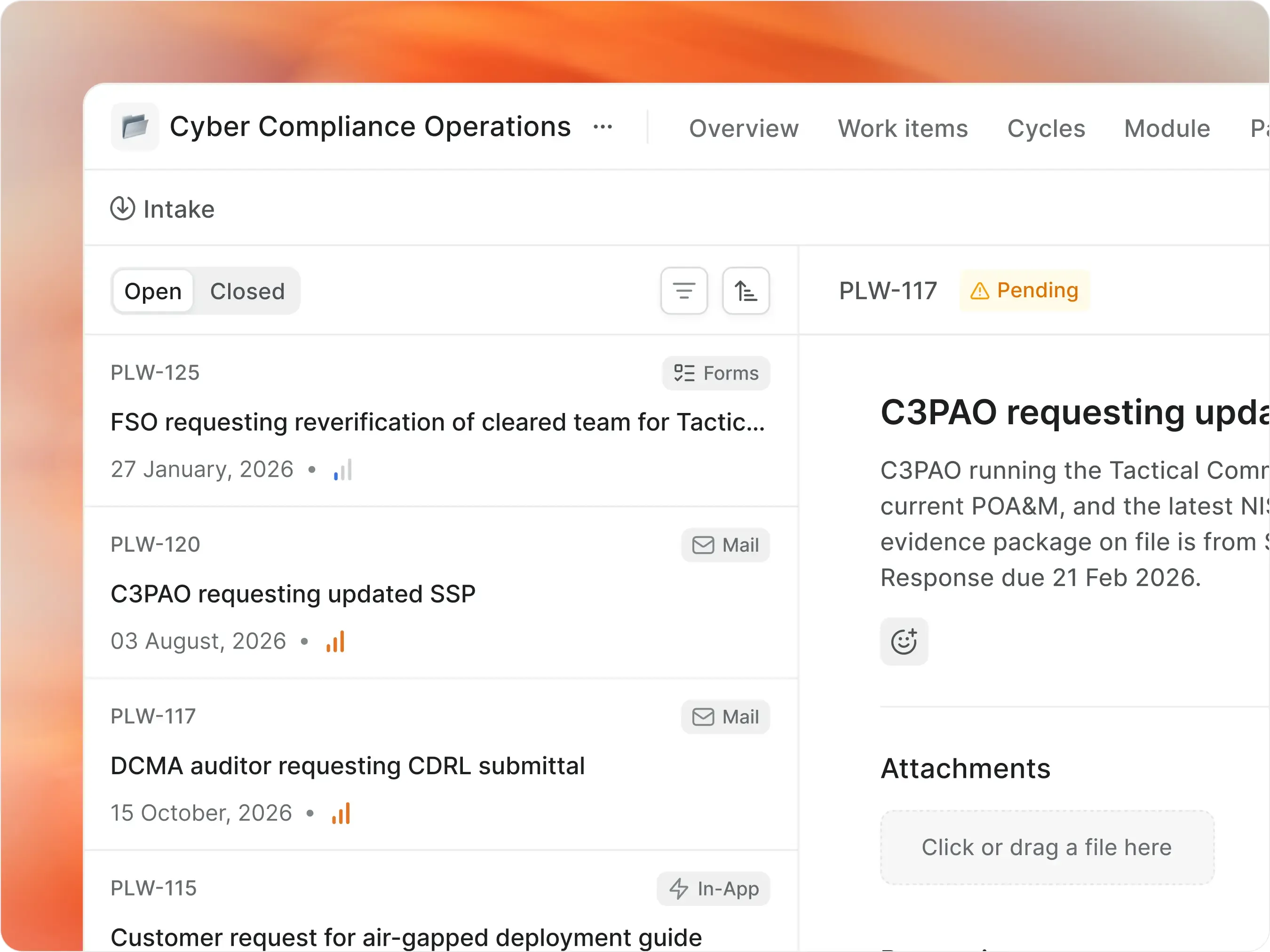Click the priority bars icon on 15 October item
This screenshot has height=952, width=1270.
pyautogui.click(x=341, y=813)
